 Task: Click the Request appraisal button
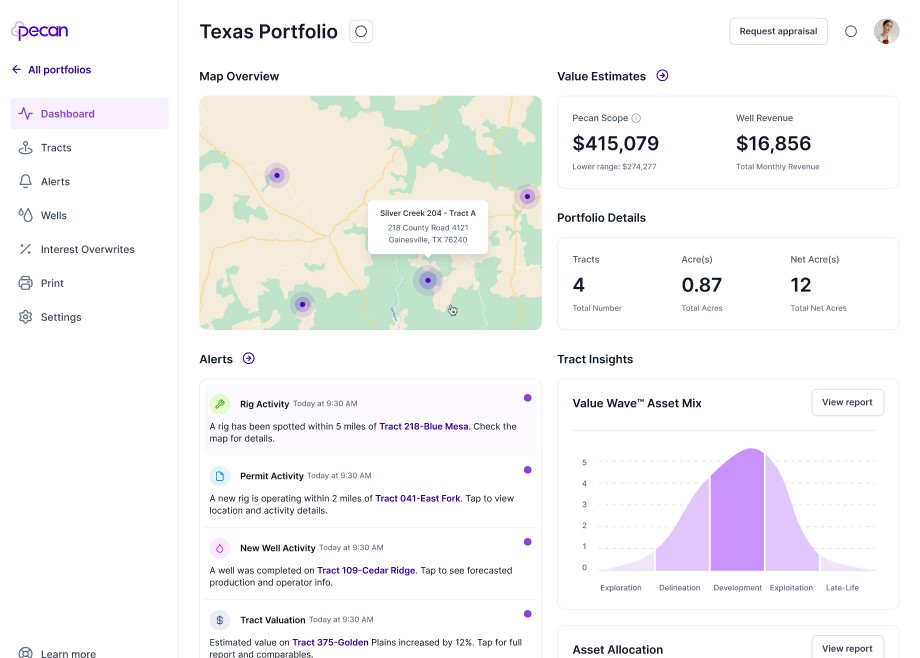778,31
